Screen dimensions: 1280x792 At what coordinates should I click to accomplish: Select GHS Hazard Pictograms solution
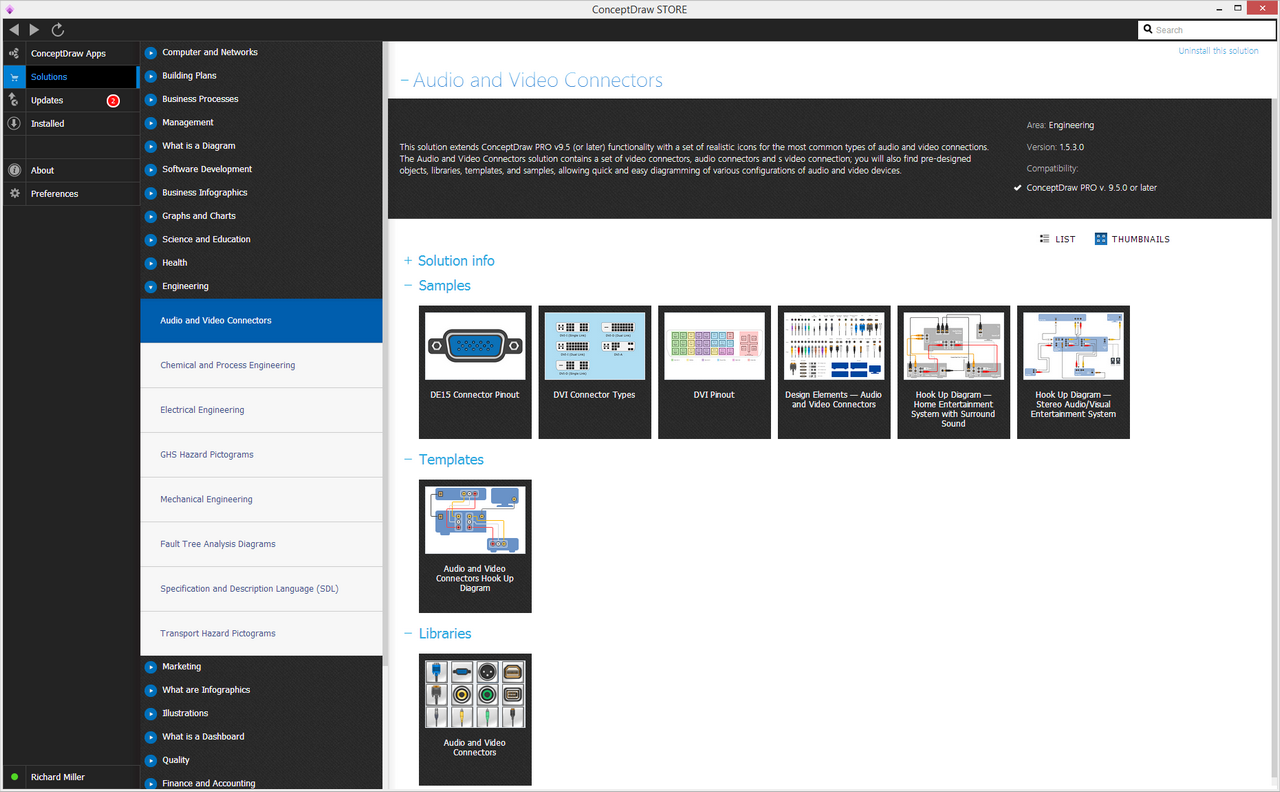coord(261,455)
